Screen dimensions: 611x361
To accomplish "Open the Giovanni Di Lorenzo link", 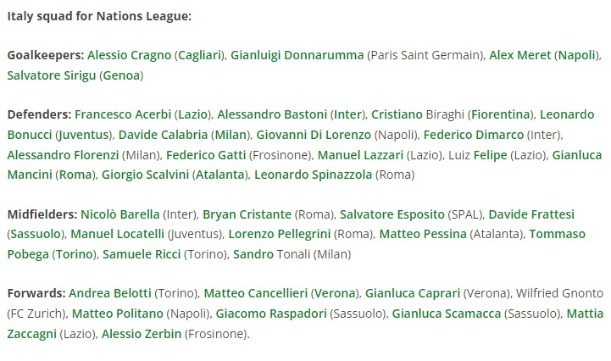I will 313,135.
